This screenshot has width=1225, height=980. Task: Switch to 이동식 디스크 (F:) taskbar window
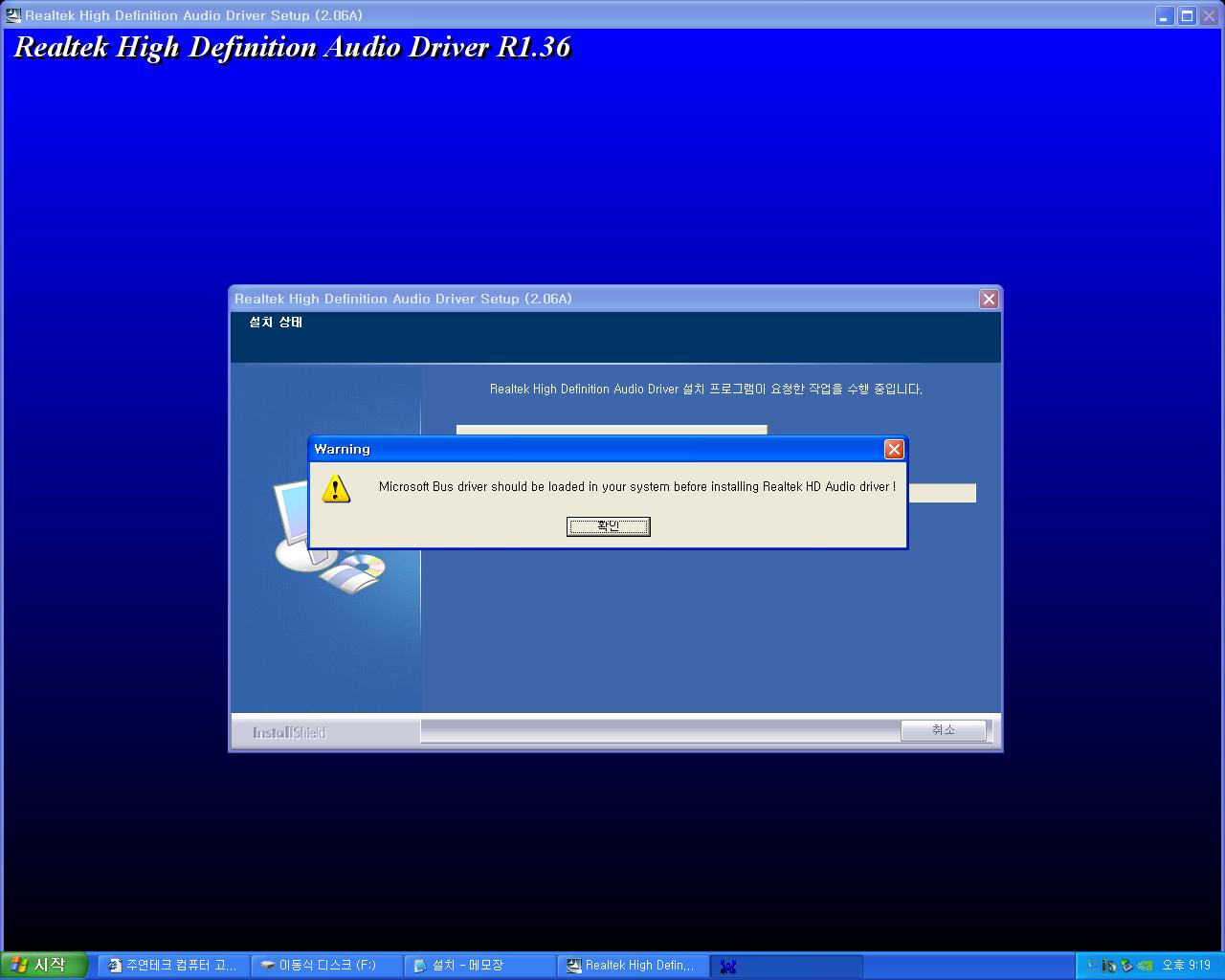(x=326, y=966)
